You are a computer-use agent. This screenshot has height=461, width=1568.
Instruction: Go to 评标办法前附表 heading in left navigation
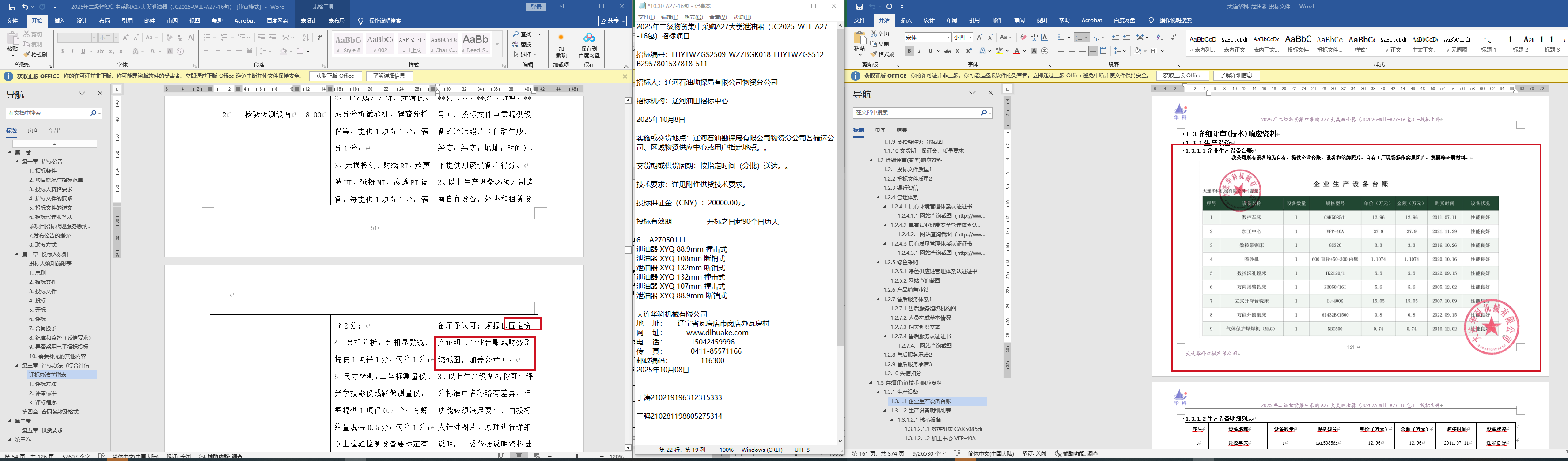[x=47, y=374]
